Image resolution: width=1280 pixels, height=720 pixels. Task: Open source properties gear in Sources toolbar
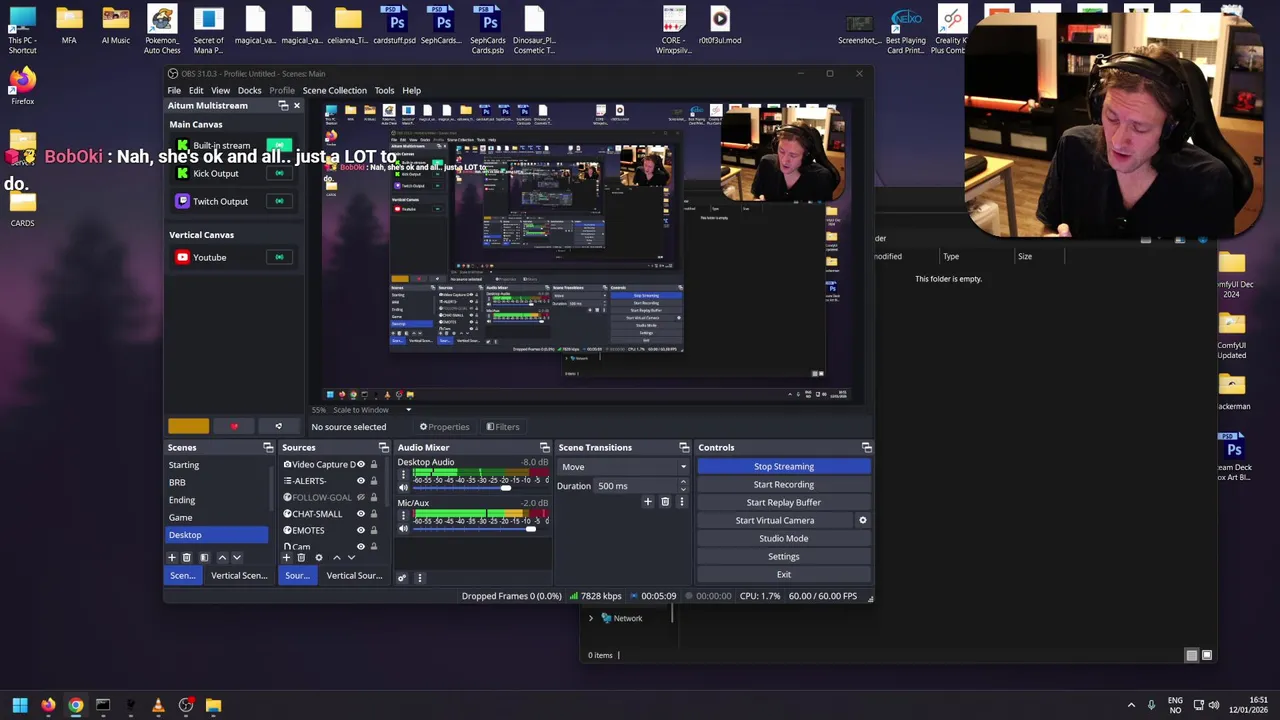pos(319,557)
